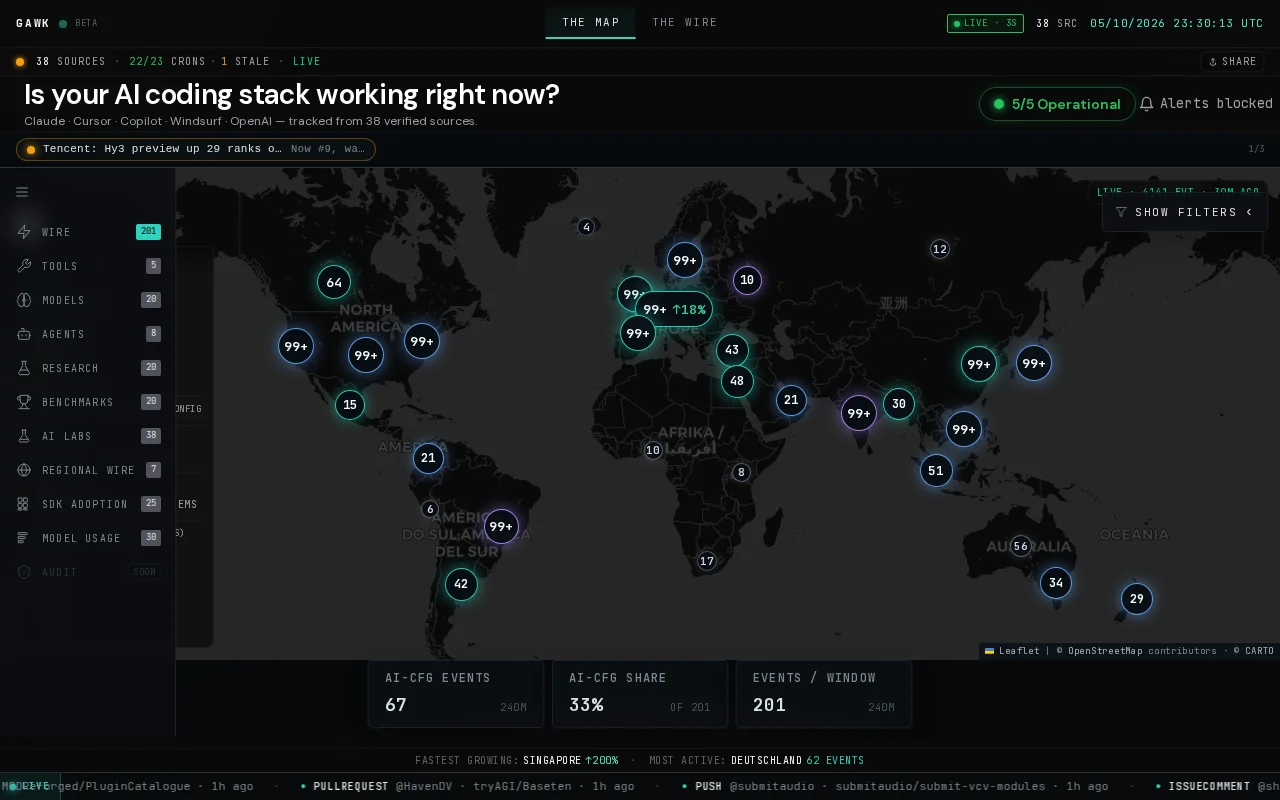
Task: Click the 1 STALE status text
Action: point(246,62)
